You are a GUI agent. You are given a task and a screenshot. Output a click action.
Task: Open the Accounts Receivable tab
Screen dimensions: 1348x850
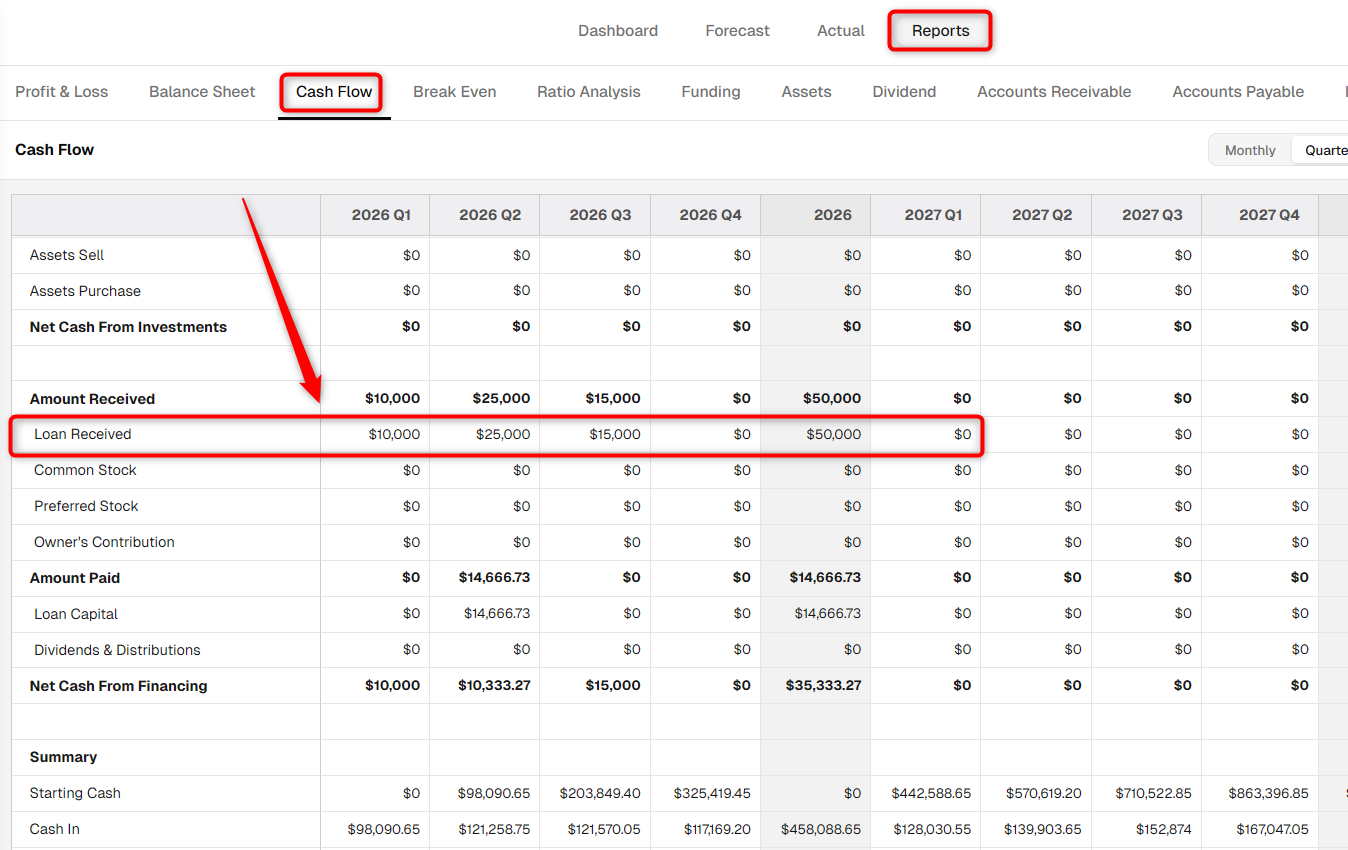point(1054,92)
